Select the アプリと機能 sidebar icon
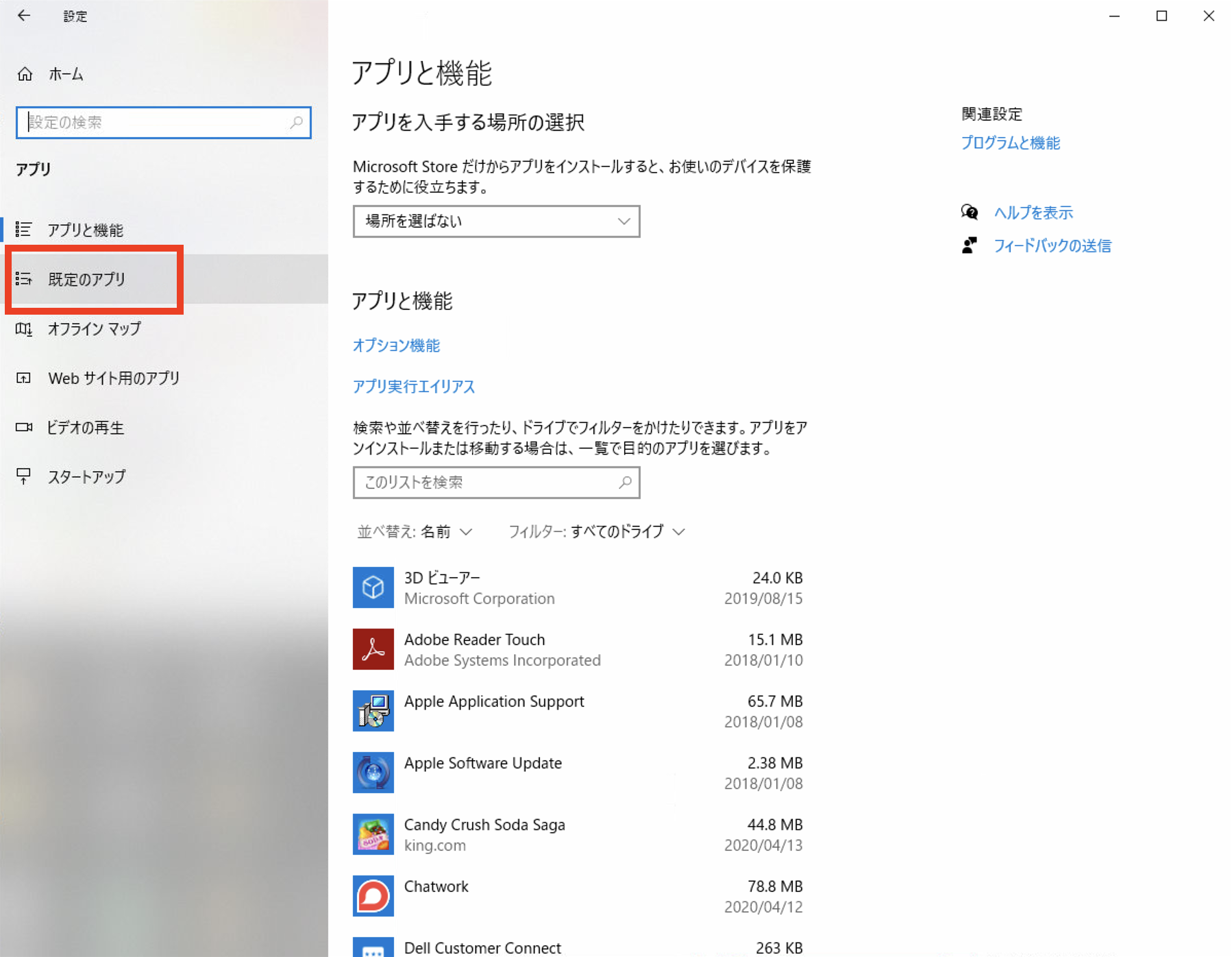This screenshot has height=957, width=1232. point(24,230)
